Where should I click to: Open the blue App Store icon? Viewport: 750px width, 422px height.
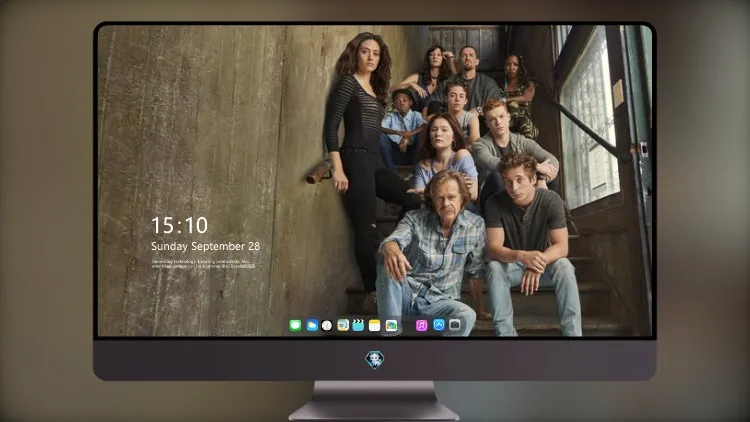click(x=439, y=325)
